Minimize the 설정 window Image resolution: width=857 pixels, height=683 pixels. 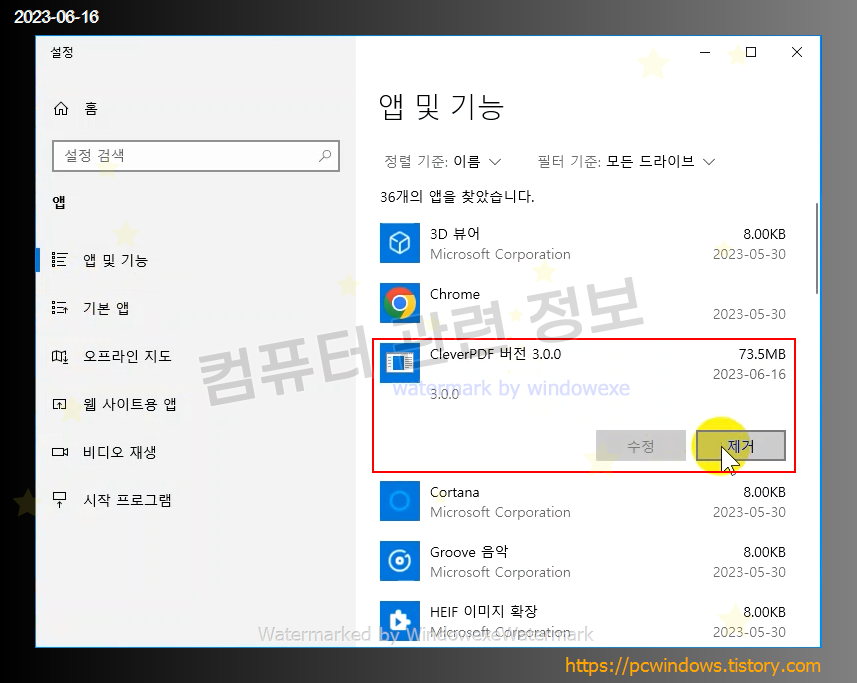coord(705,52)
